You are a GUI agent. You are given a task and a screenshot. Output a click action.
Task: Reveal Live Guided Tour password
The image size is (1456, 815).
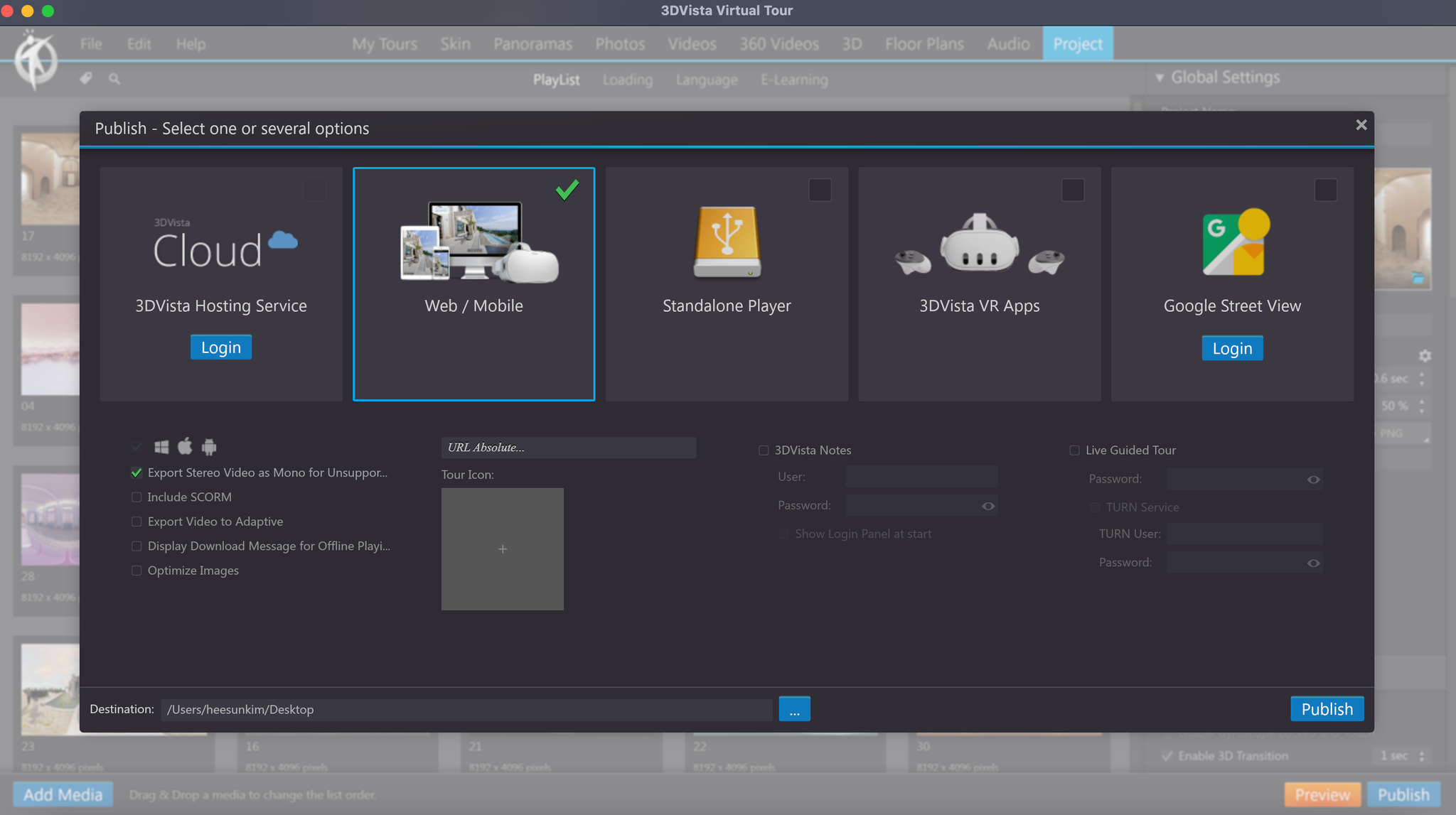point(1313,480)
